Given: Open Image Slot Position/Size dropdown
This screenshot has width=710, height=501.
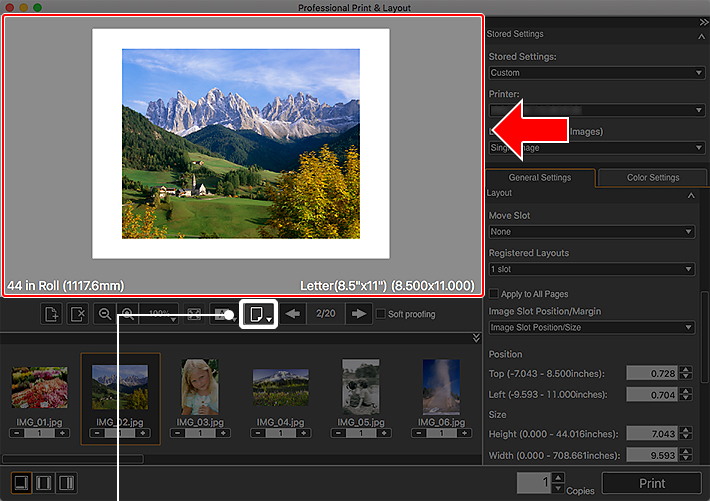Looking at the screenshot, I should (591, 328).
